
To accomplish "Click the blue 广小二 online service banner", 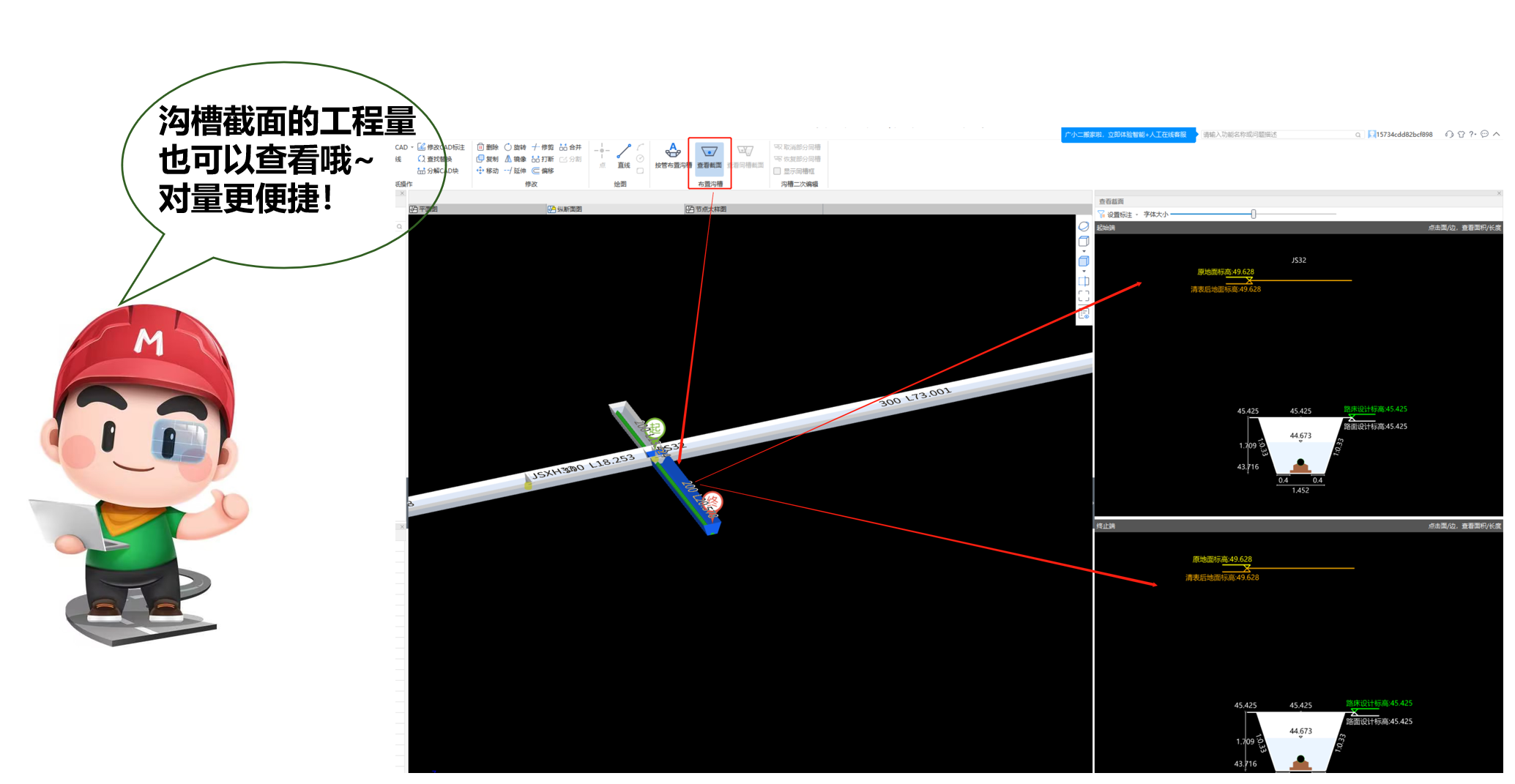I will 1127,135.
